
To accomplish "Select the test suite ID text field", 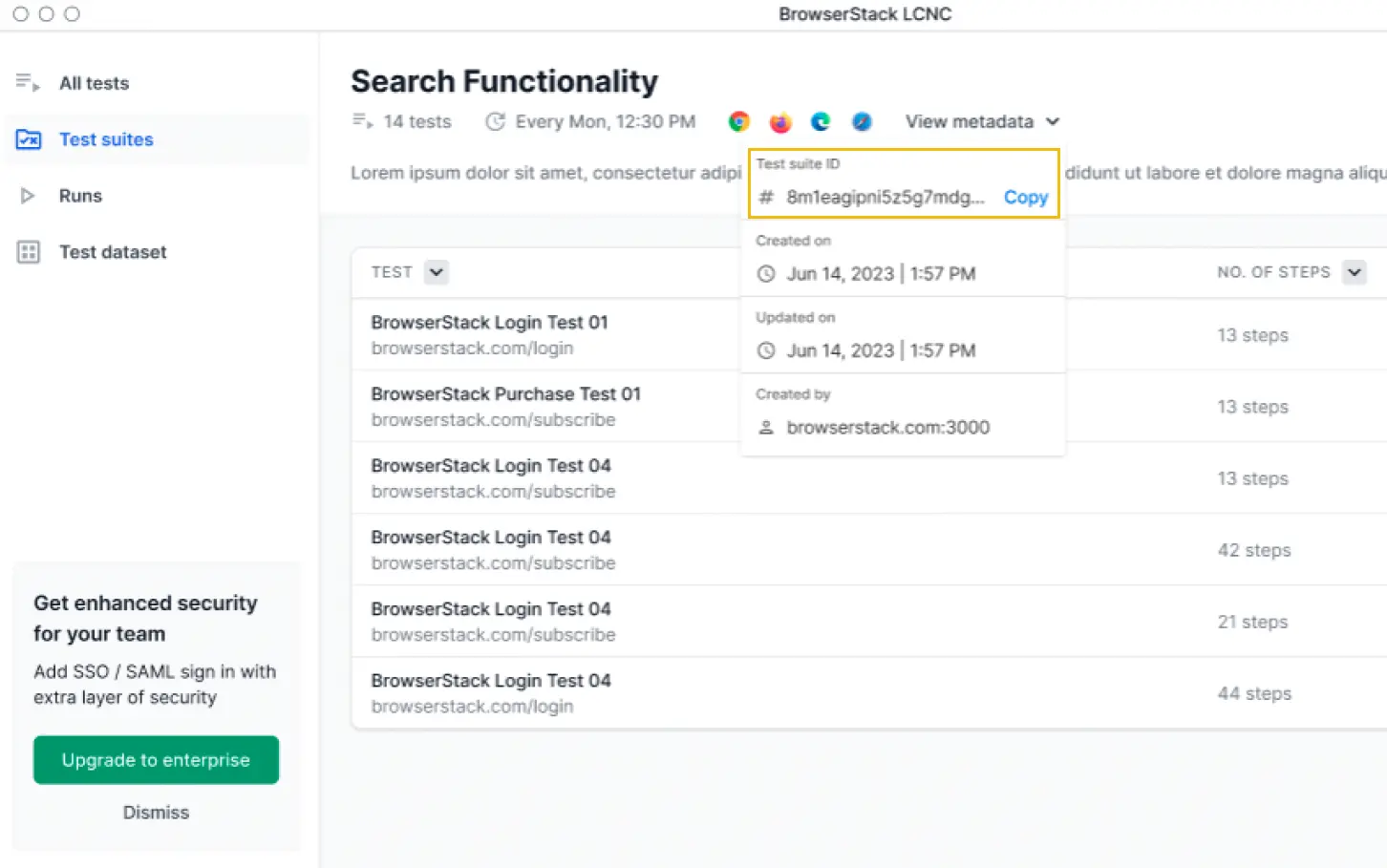I will (x=884, y=198).
